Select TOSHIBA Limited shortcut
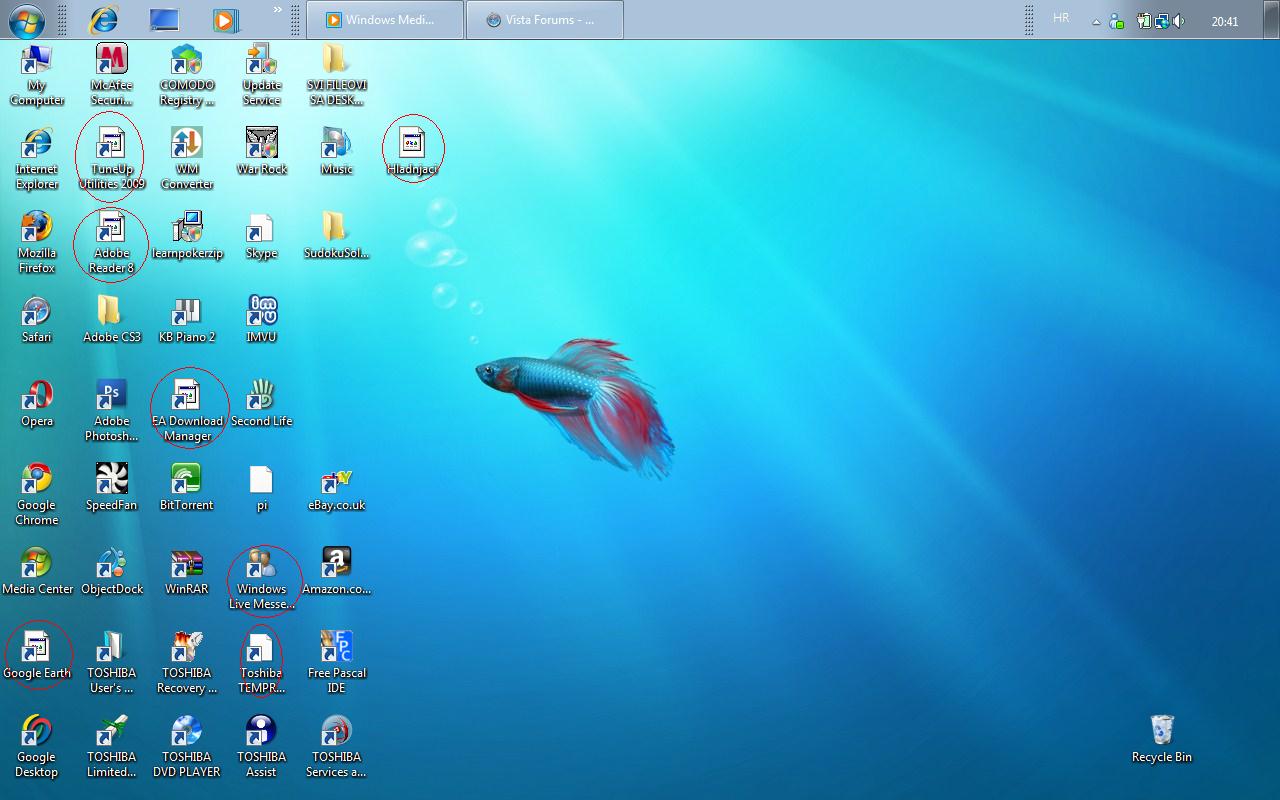1280x800 pixels. pyautogui.click(x=111, y=747)
